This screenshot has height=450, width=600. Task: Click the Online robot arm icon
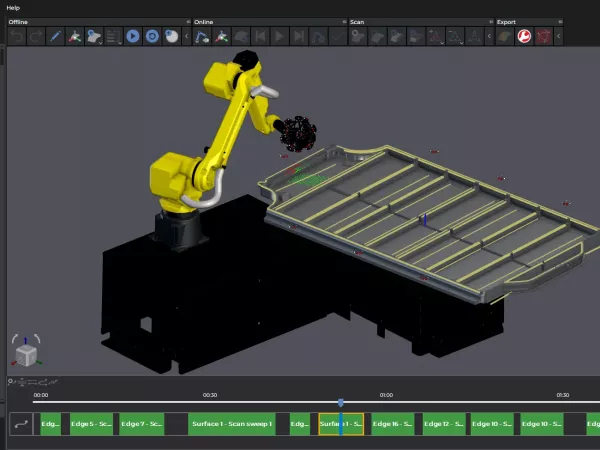point(202,37)
